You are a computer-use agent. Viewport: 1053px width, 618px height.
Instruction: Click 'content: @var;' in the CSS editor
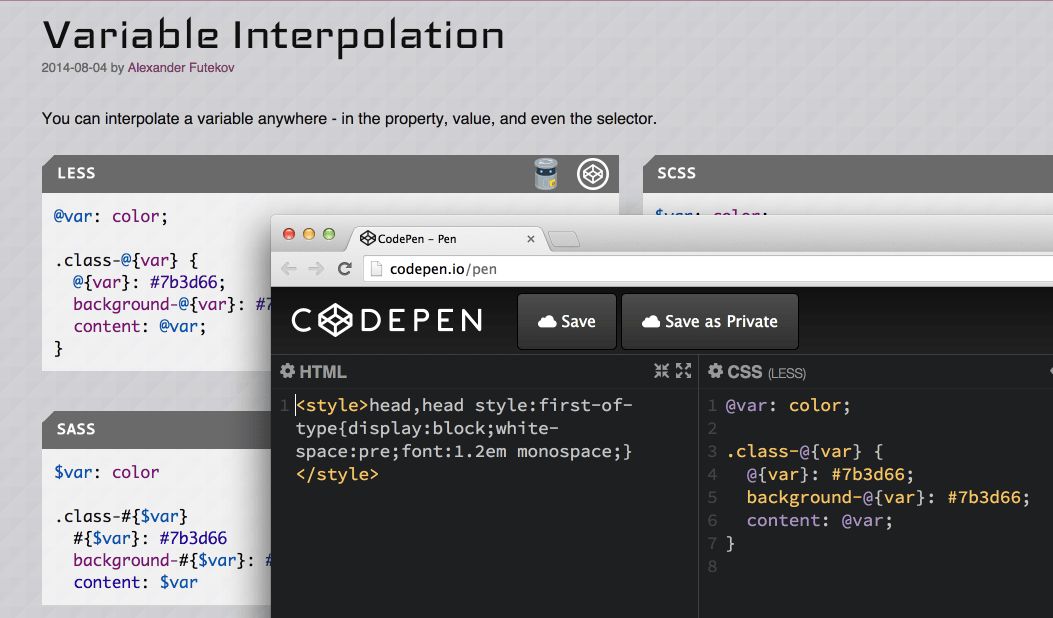point(819,521)
